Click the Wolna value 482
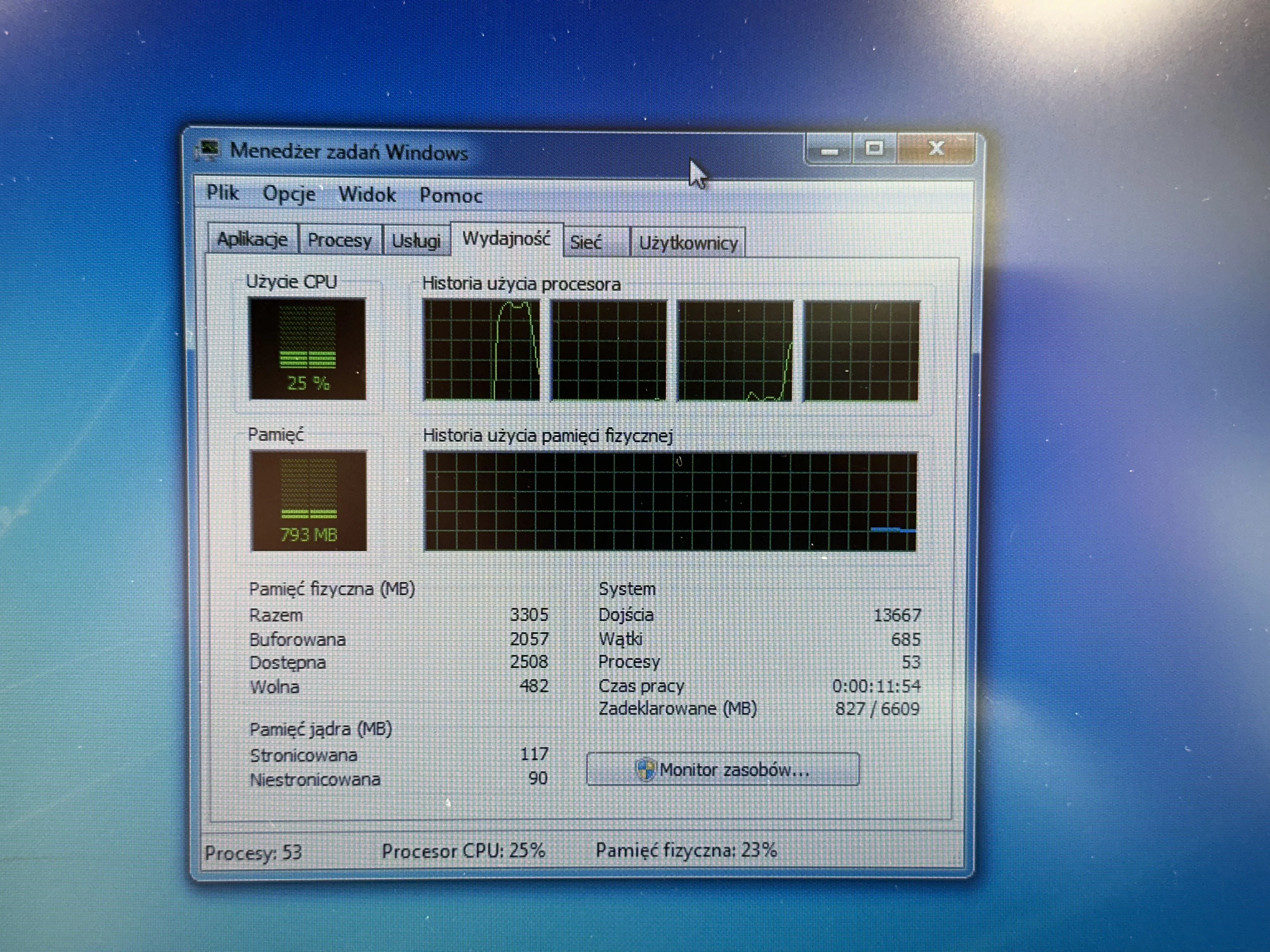The width and height of the screenshot is (1270, 952). [x=534, y=686]
